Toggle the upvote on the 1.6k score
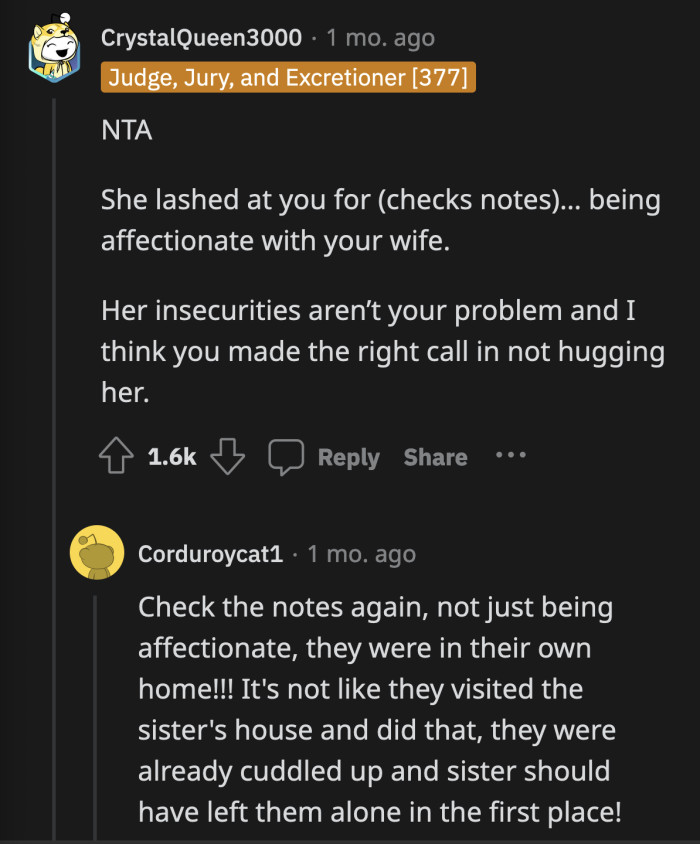The height and width of the screenshot is (844, 700). pos(116,456)
